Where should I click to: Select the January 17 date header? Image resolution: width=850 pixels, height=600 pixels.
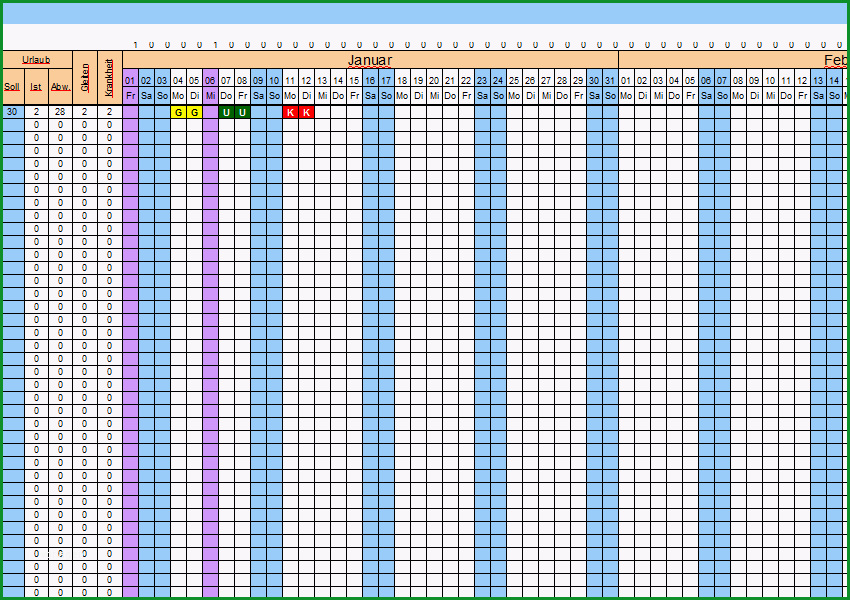[387, 80]
